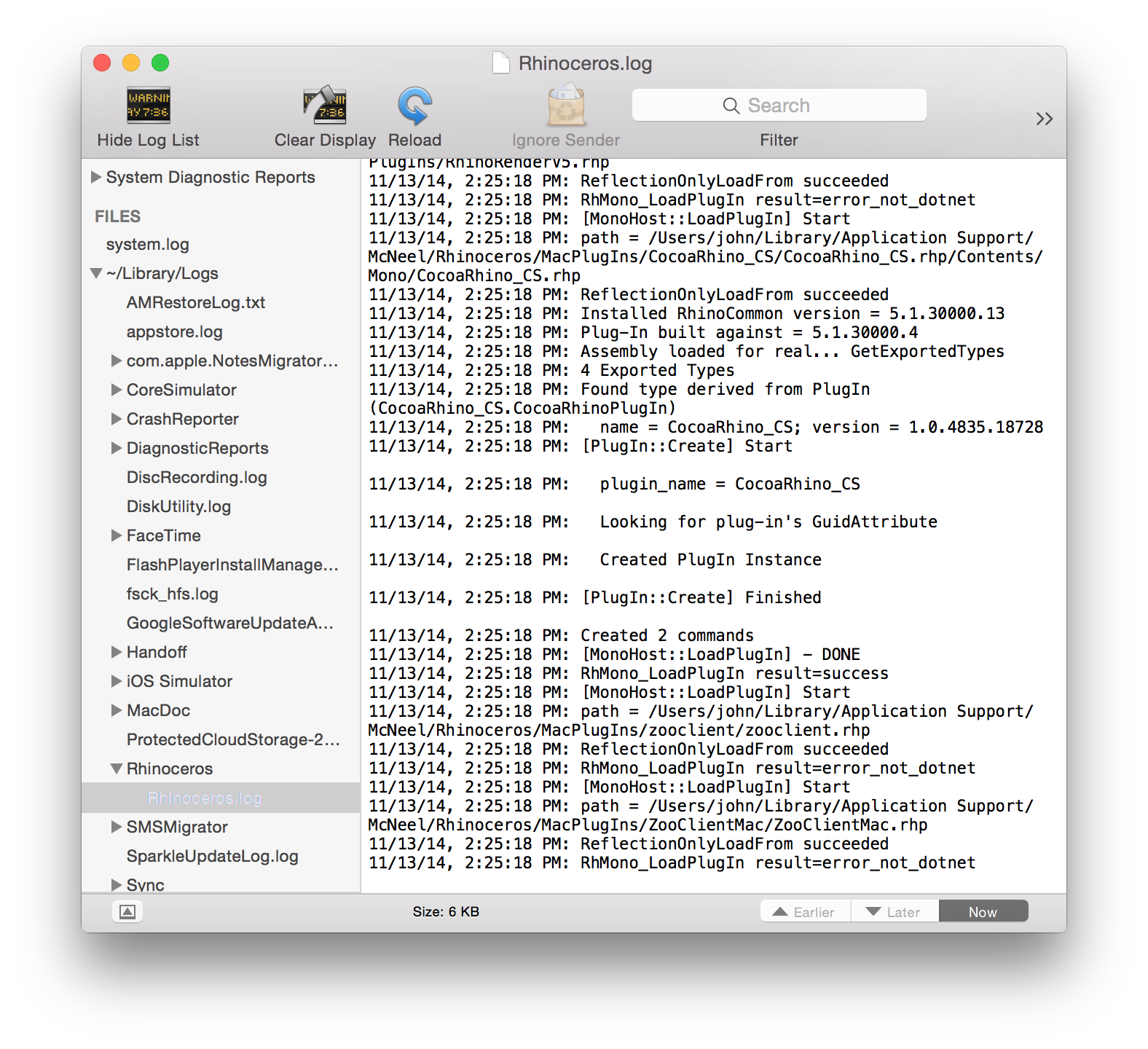Screen dimensions: 1148x1049
Task: Expand the CrashReporter folder
Action: [x=117, y=419]
